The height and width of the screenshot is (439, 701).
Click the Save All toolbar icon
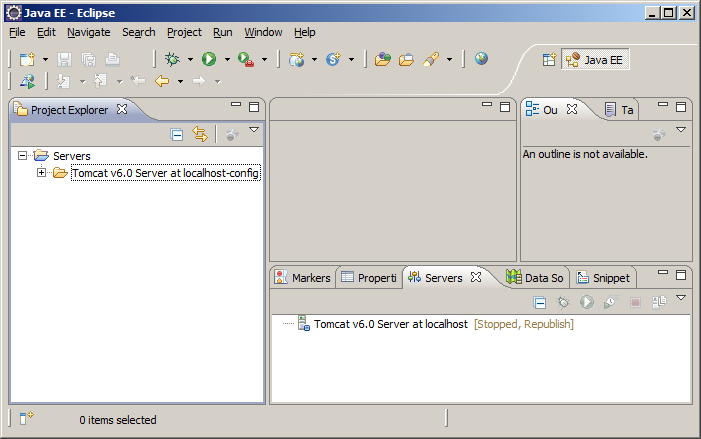(89, 59)
